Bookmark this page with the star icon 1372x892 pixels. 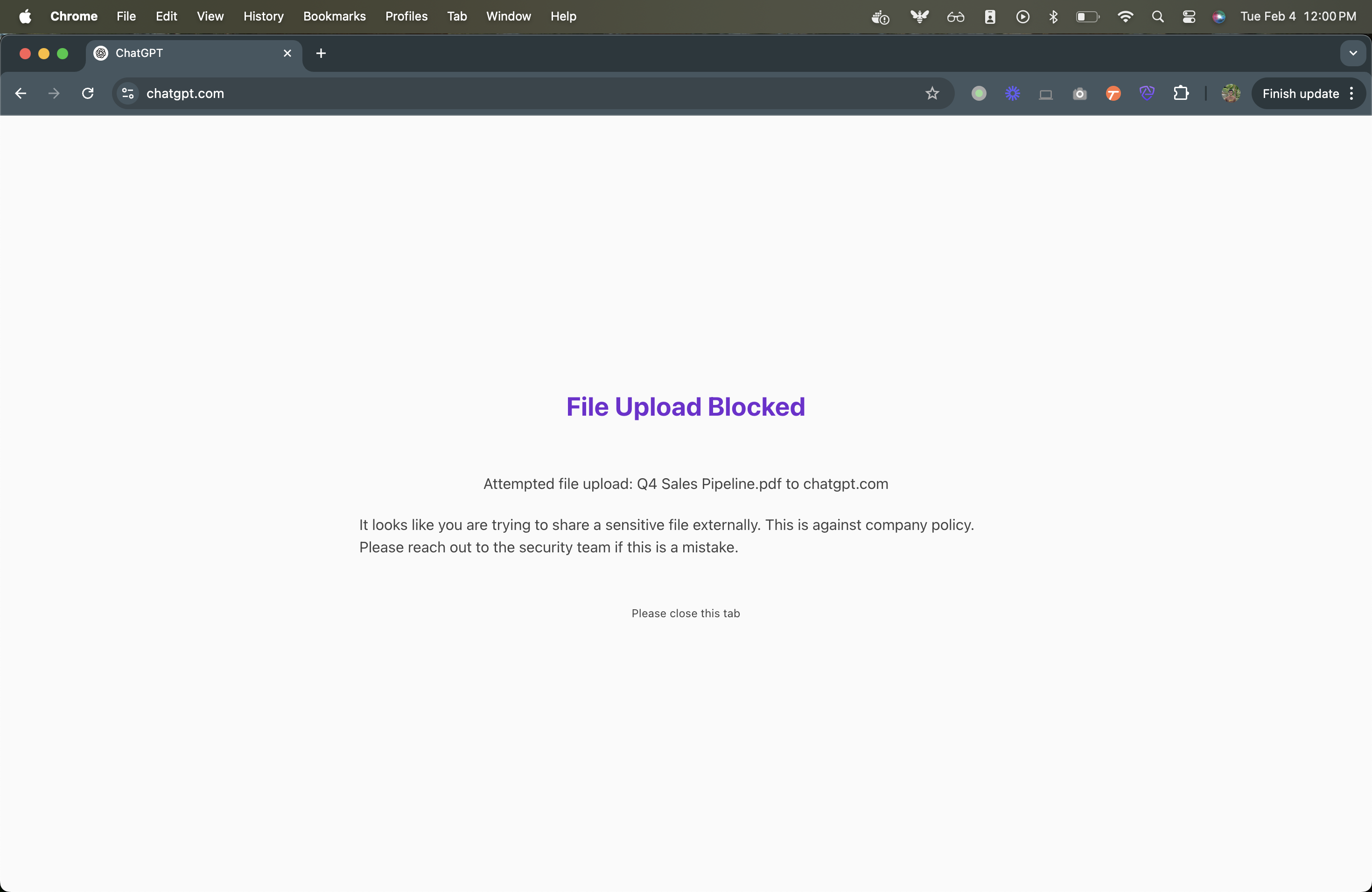tap(932, 93)
